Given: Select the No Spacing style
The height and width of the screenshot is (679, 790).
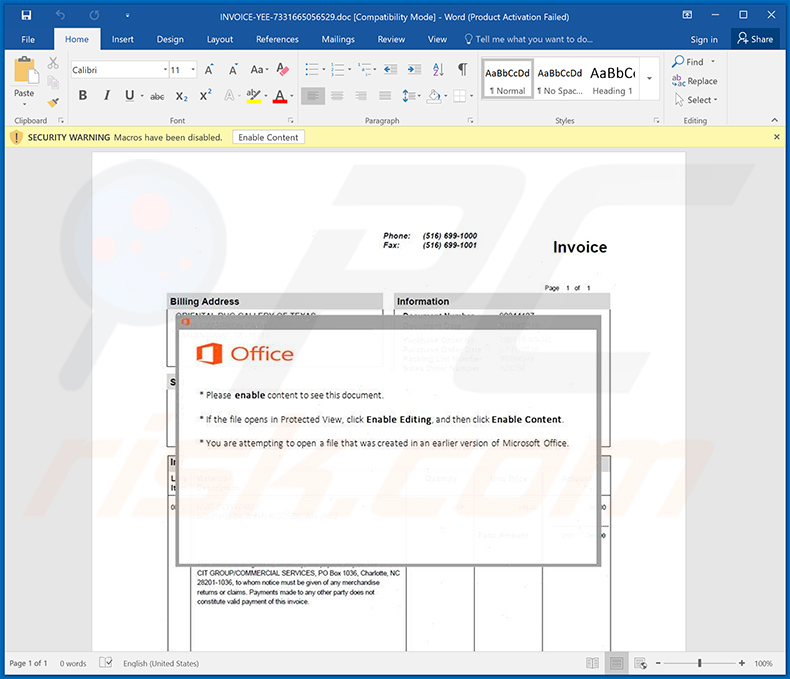Looking at the screenshot, I should [560, 81].
